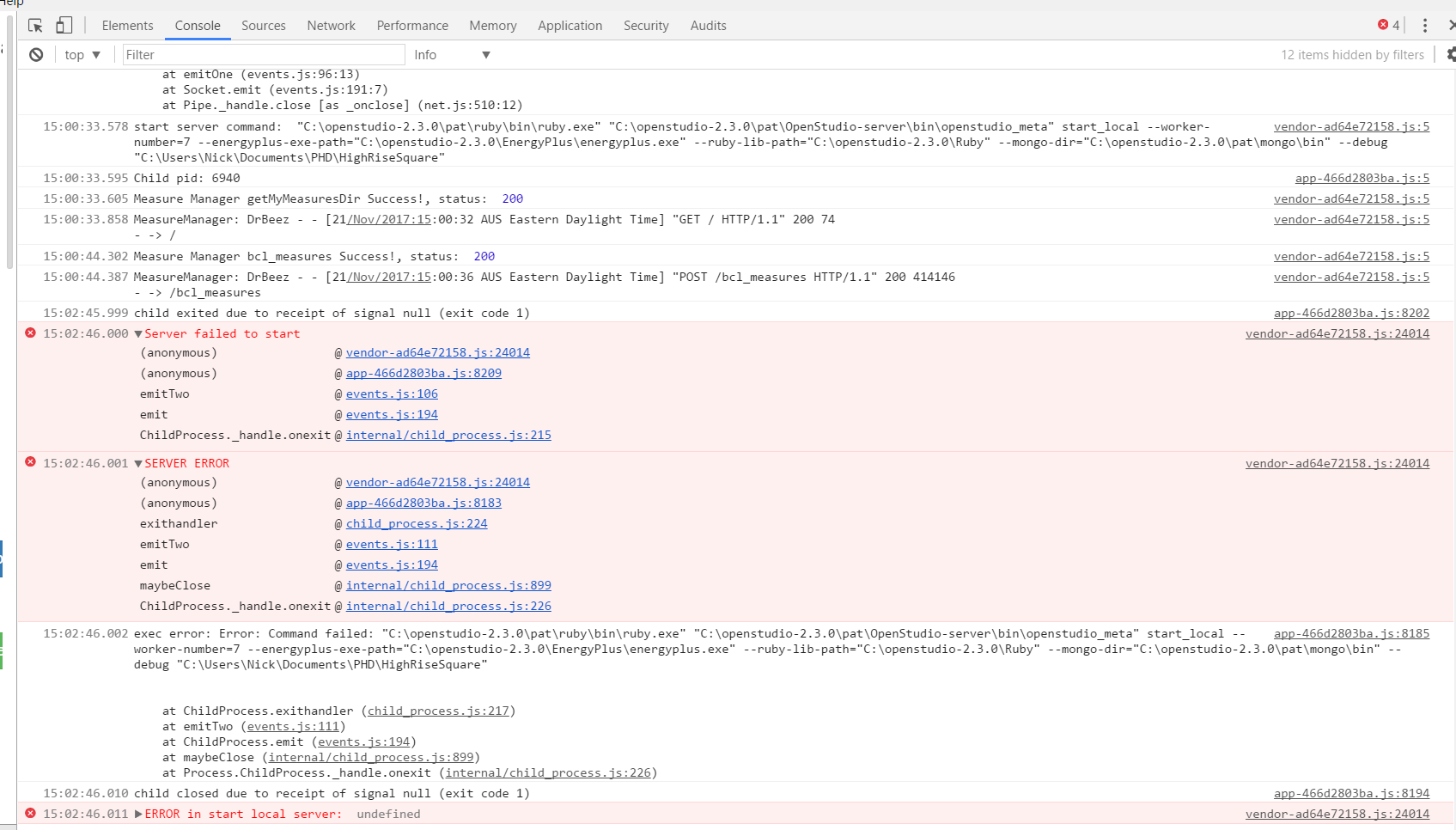Switch to the Security tab

646,25
